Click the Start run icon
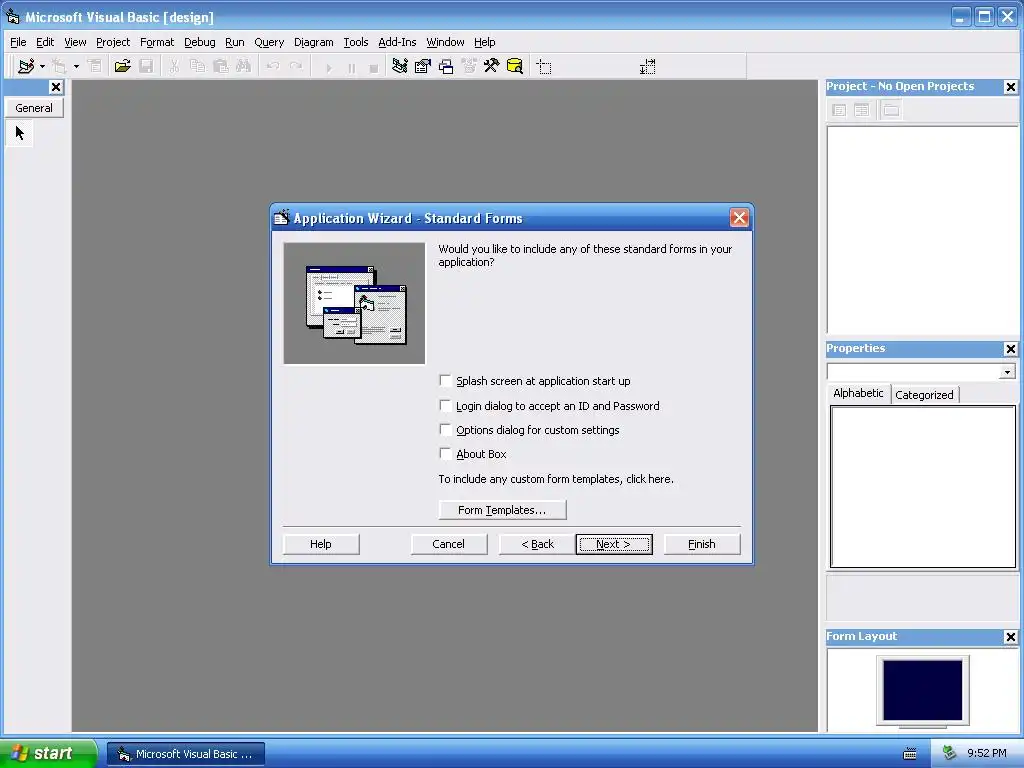 328,67
